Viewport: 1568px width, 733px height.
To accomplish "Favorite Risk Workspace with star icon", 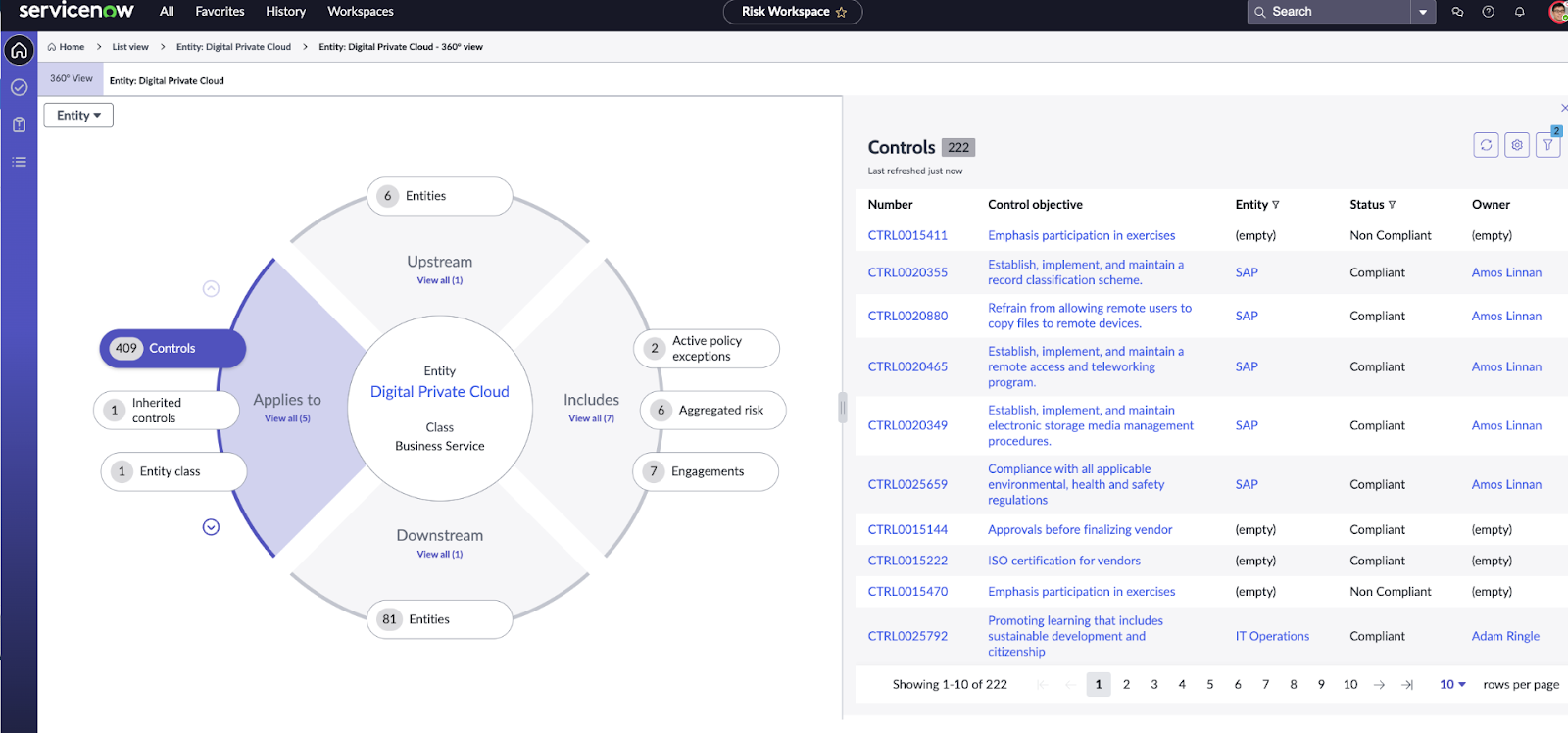I will tap(841, 12).
